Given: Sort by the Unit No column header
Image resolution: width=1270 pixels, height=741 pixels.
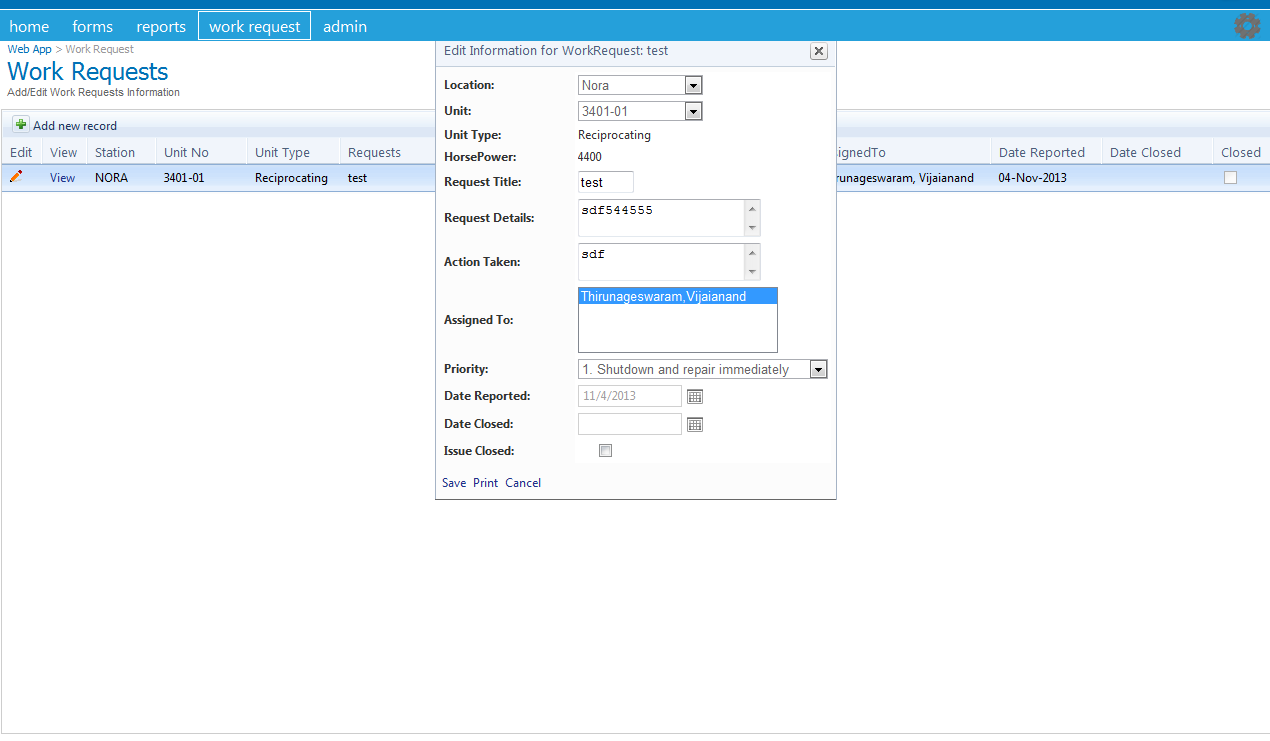Looking at the screenshot, I should tap(186, 152).
